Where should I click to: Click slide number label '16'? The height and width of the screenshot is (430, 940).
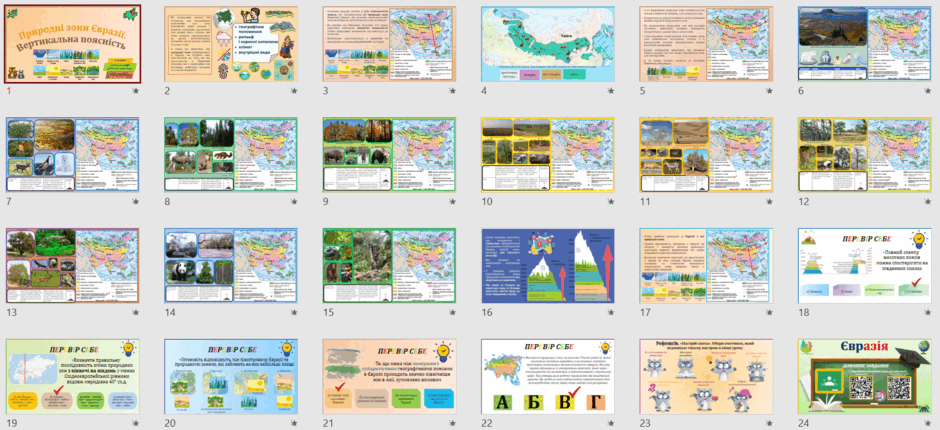point(486,313)
